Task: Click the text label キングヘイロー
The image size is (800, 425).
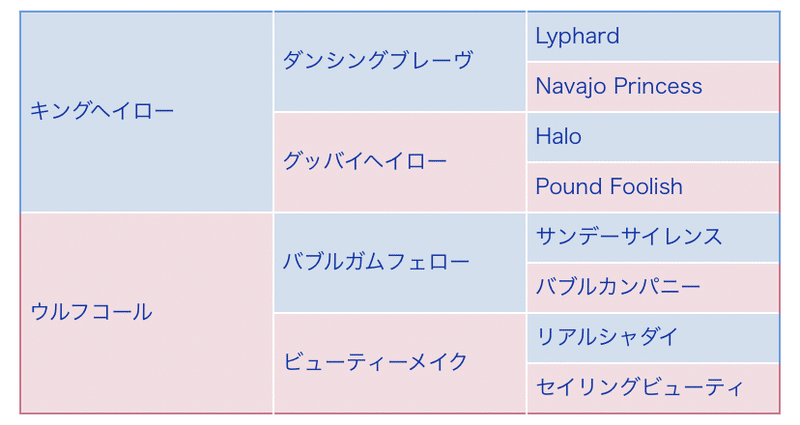Action: [102, 110]
